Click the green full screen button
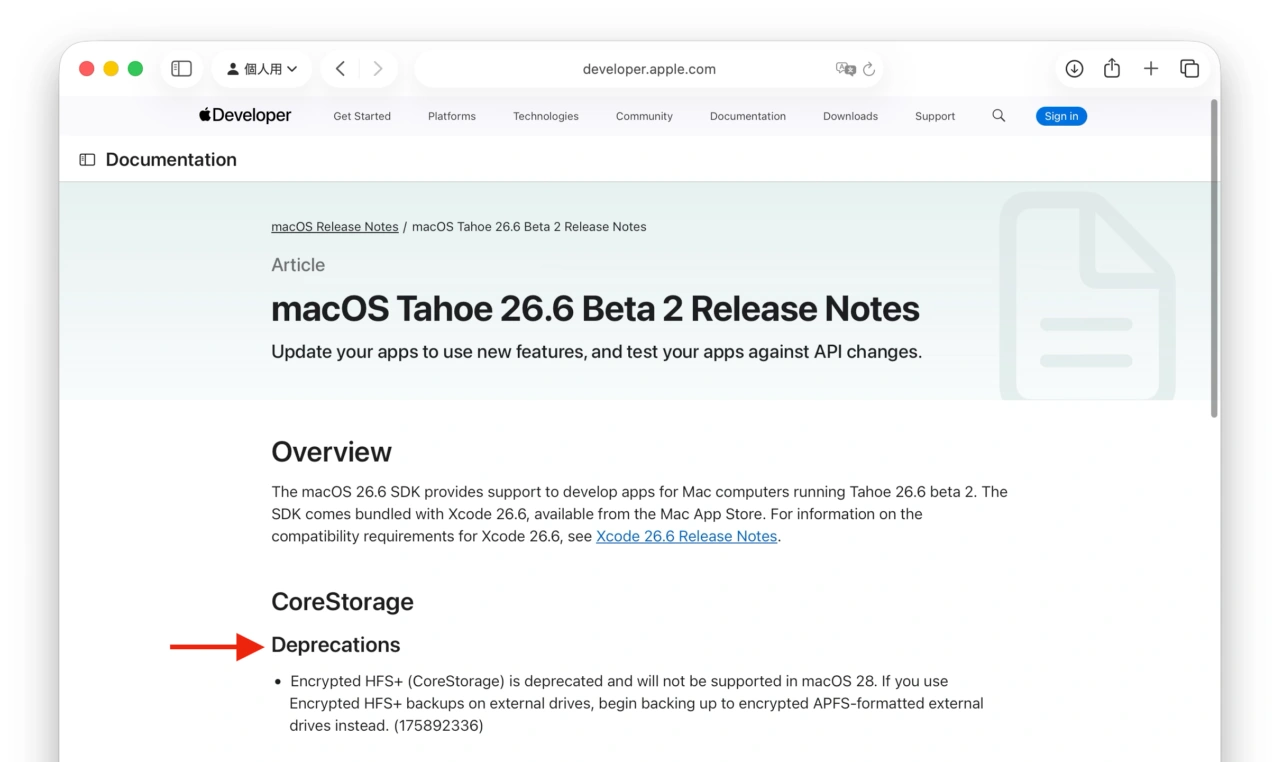 tap(135, 69)
